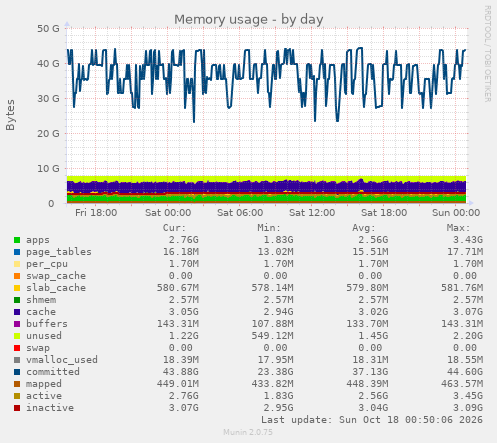Viewport: 497px width, 443px height.
Task: Click the 'page_tables' legend label
Action: point(59,252)
